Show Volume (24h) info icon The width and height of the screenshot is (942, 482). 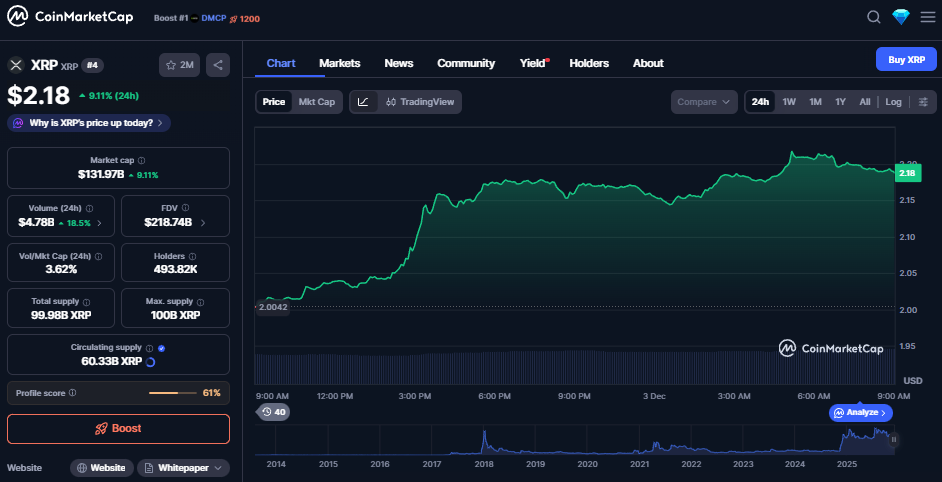tap(90, 209)
